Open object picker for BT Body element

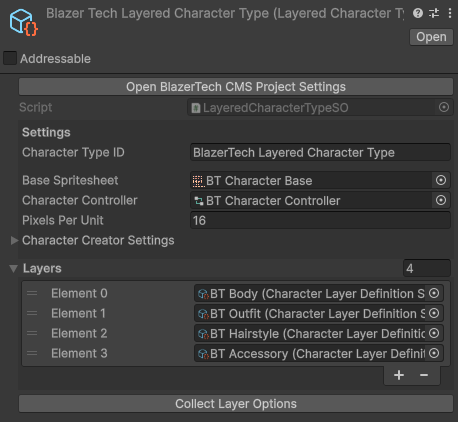click(x=434, y=293)
